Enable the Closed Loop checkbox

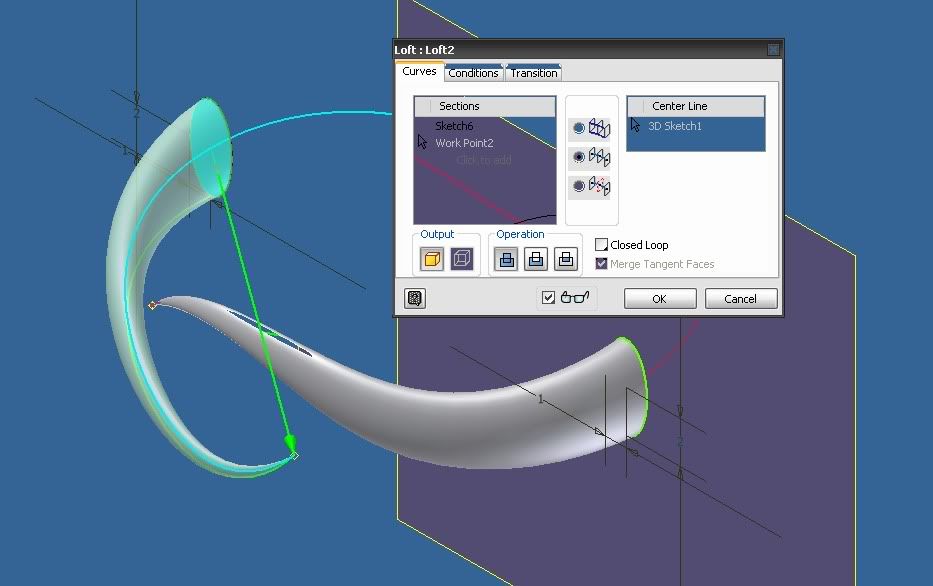[602, 245]
